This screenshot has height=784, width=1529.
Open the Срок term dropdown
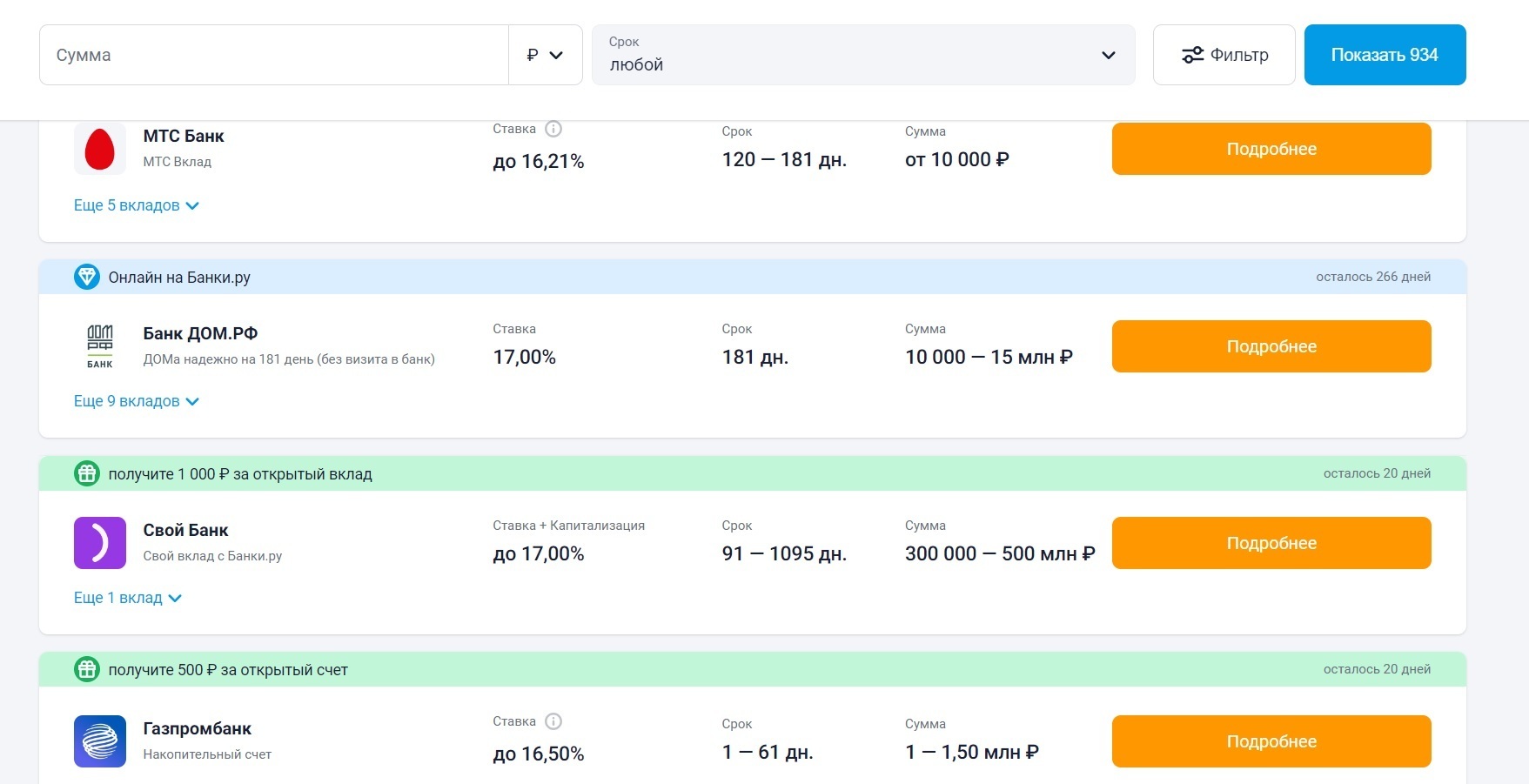[862, 55]
